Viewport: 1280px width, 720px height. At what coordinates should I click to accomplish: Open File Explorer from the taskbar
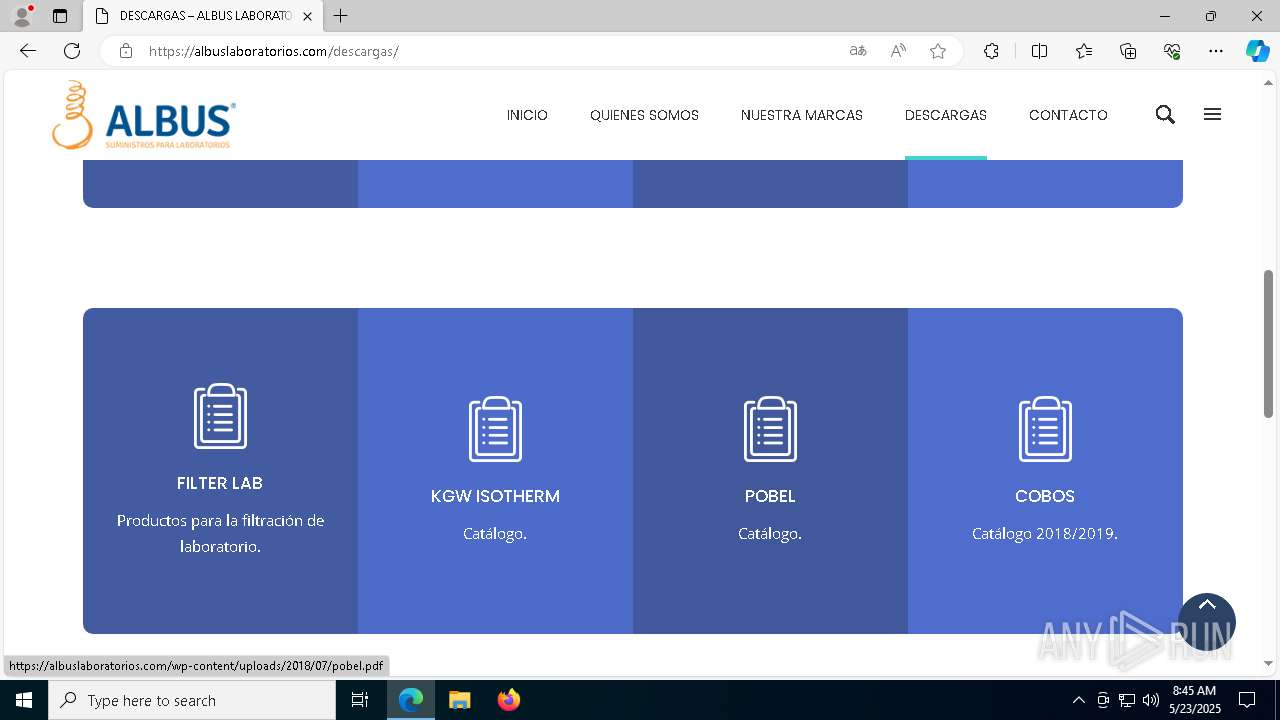pos(460,700)
